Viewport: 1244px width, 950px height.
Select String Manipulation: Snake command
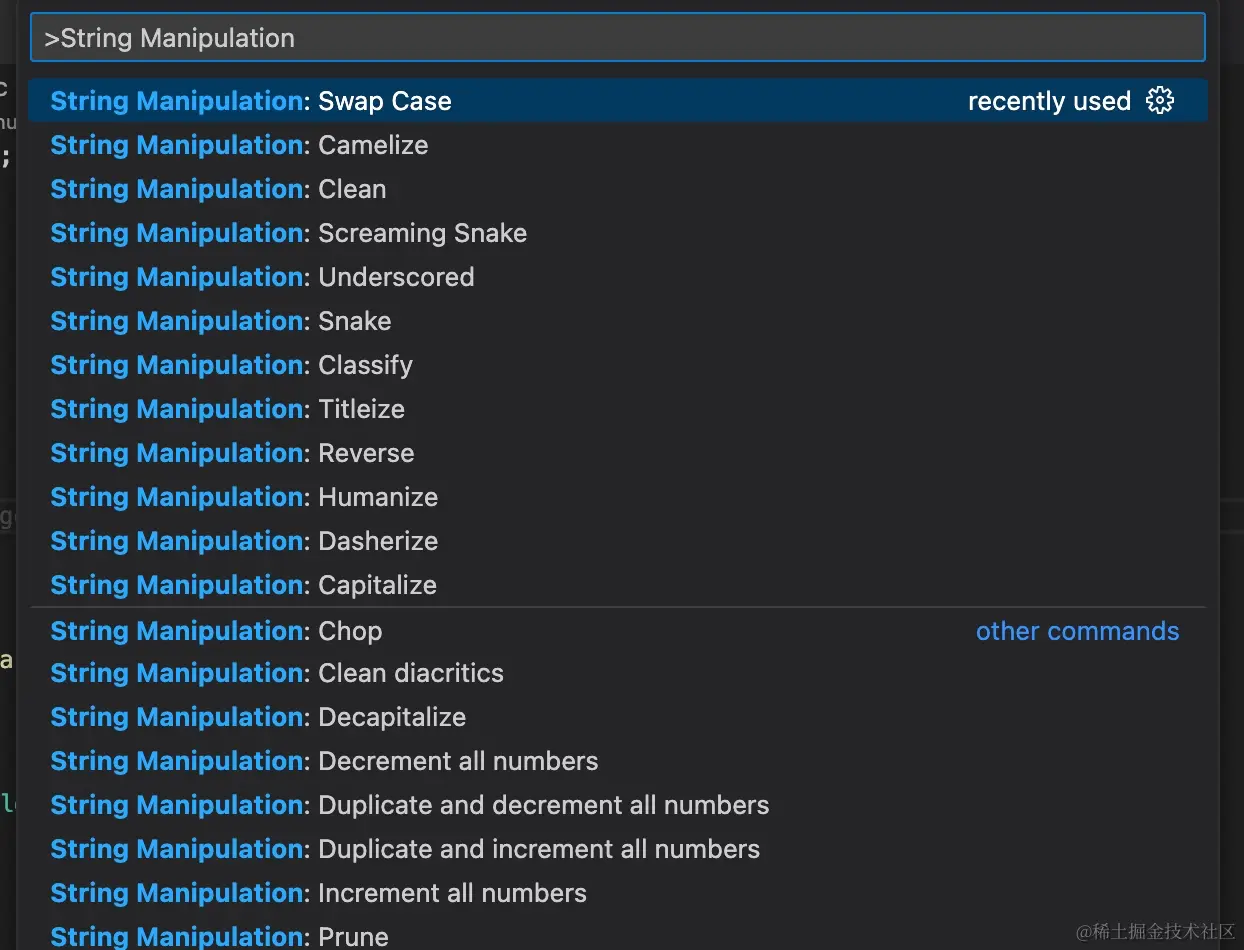(x=618, y=321)
